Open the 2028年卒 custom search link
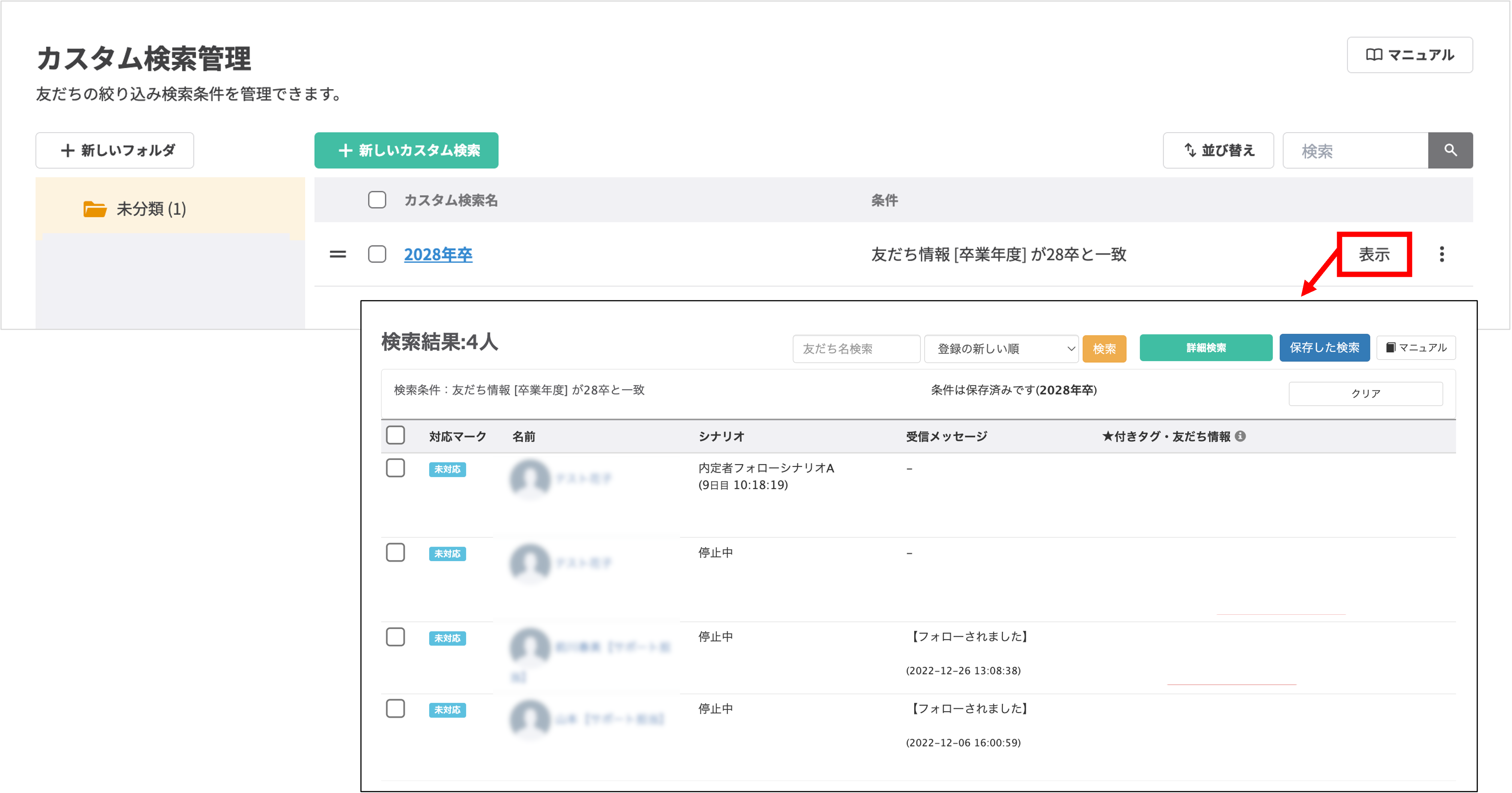The image size is (1512, 793). click(438, 254)
